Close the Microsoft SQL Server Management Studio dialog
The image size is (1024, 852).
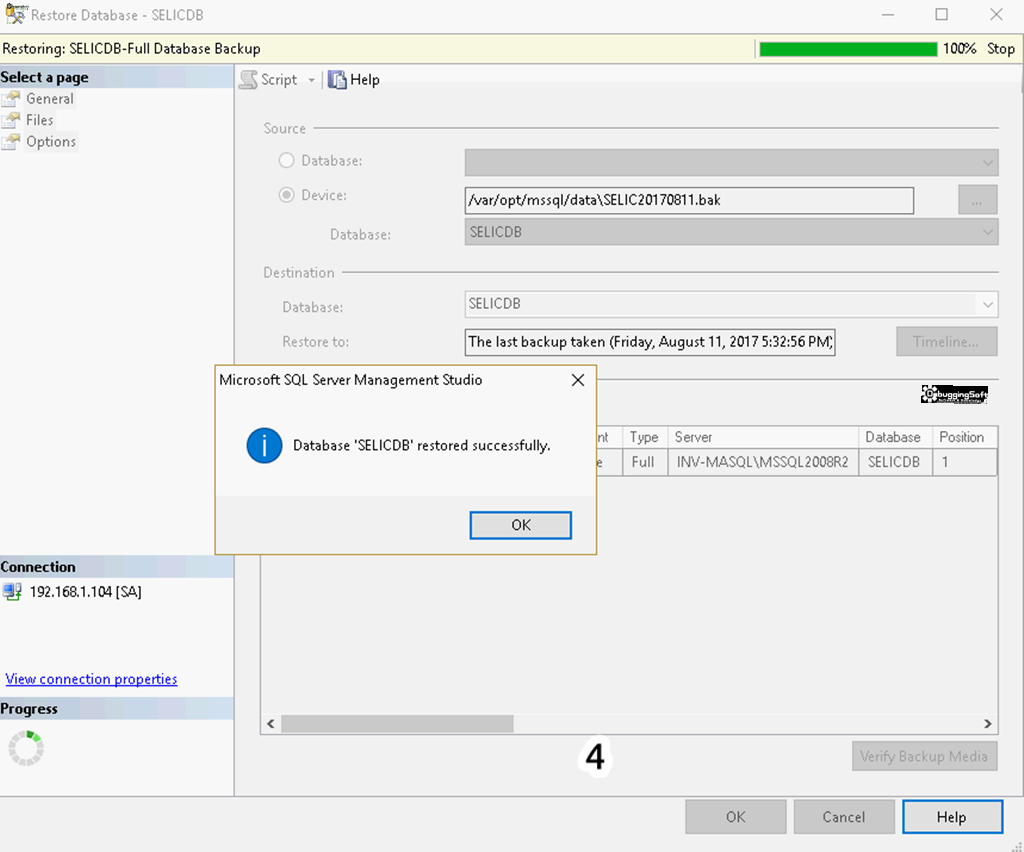coord(578,380)
